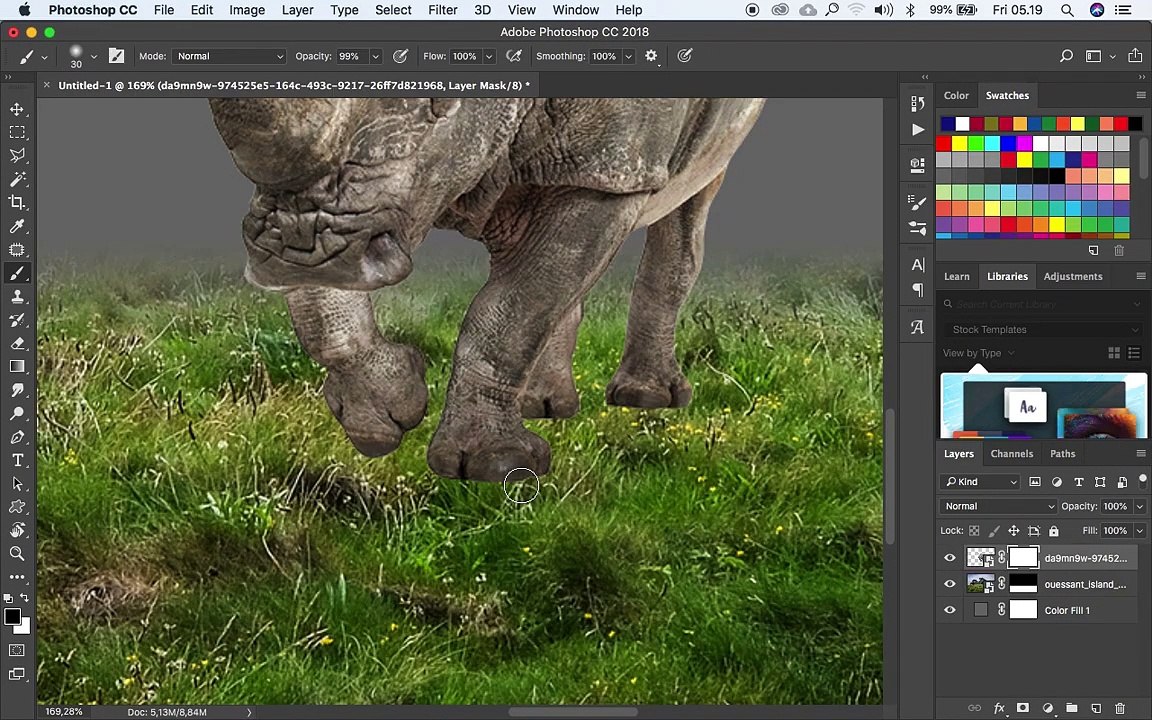The image size is (1152, 720).
Task: Click the zoom percentage field 169,28%
Action: [64, 712]
